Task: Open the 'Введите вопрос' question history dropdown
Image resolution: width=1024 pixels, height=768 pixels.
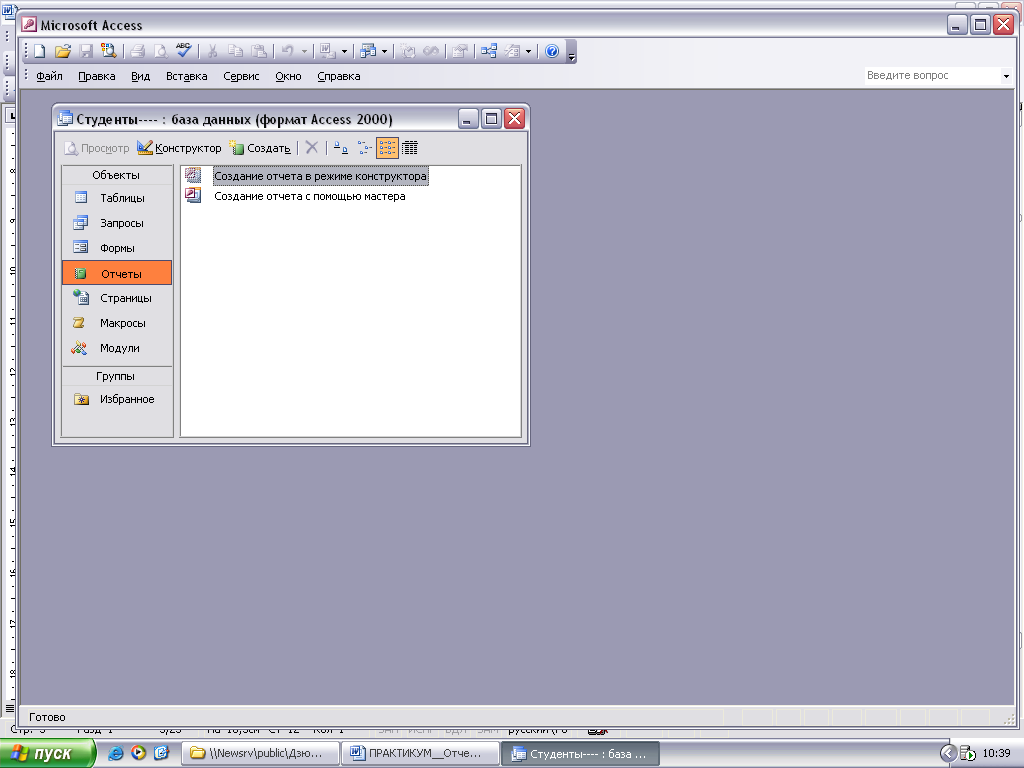Action: tap(1006, 76)
